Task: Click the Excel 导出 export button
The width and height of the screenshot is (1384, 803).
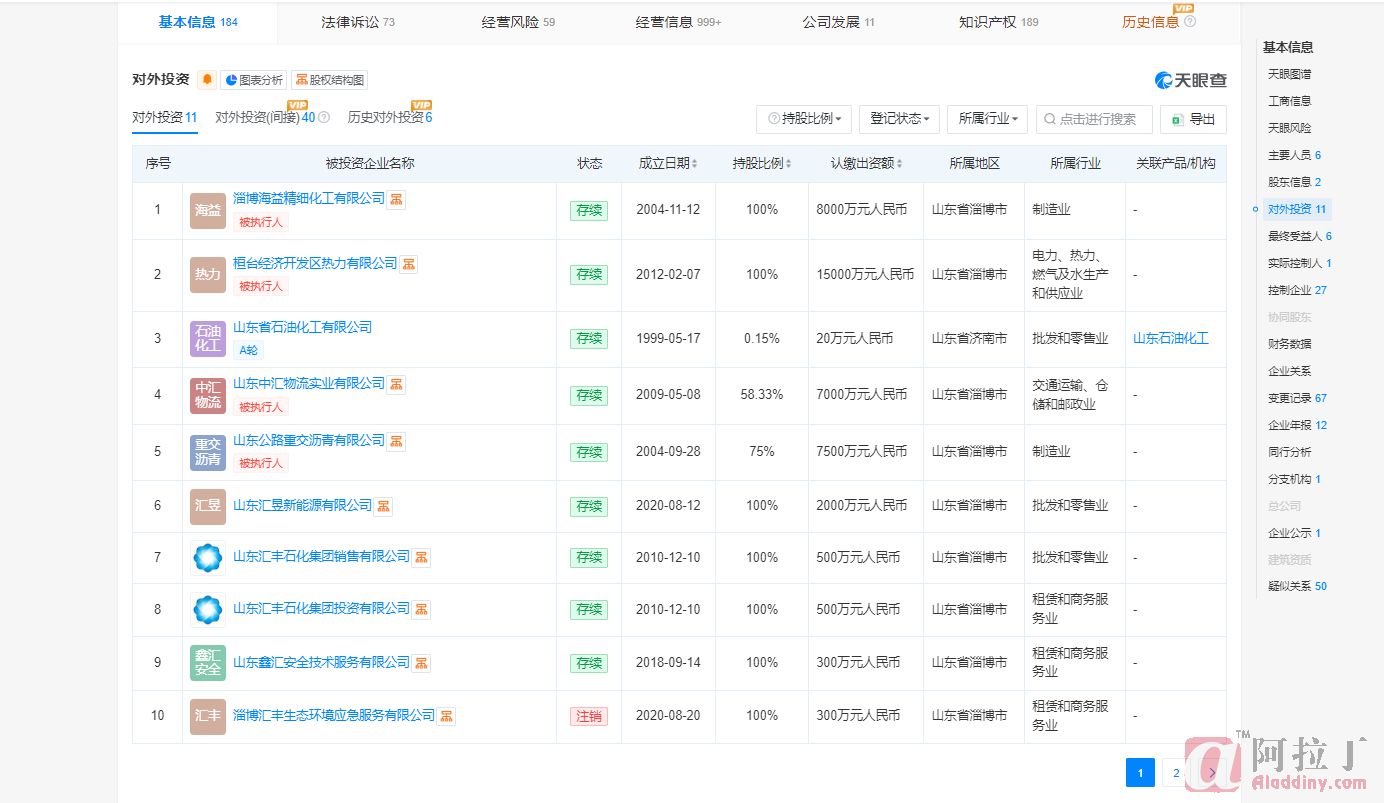Action: point(1193,119)
